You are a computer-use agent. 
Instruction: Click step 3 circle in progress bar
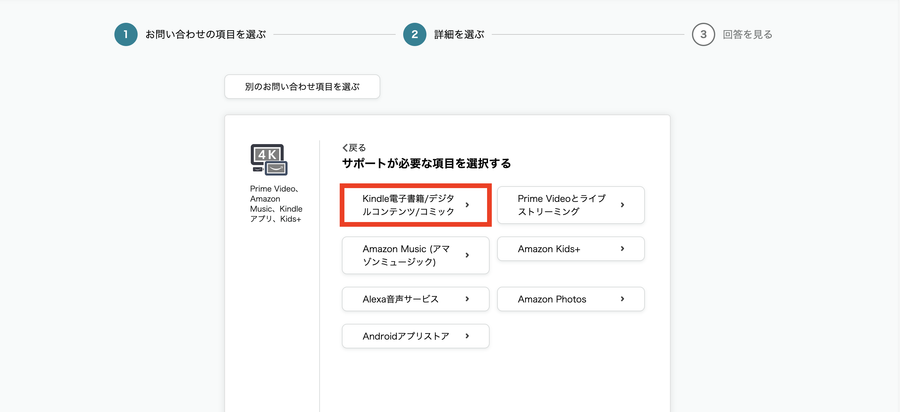pos(704,34)
